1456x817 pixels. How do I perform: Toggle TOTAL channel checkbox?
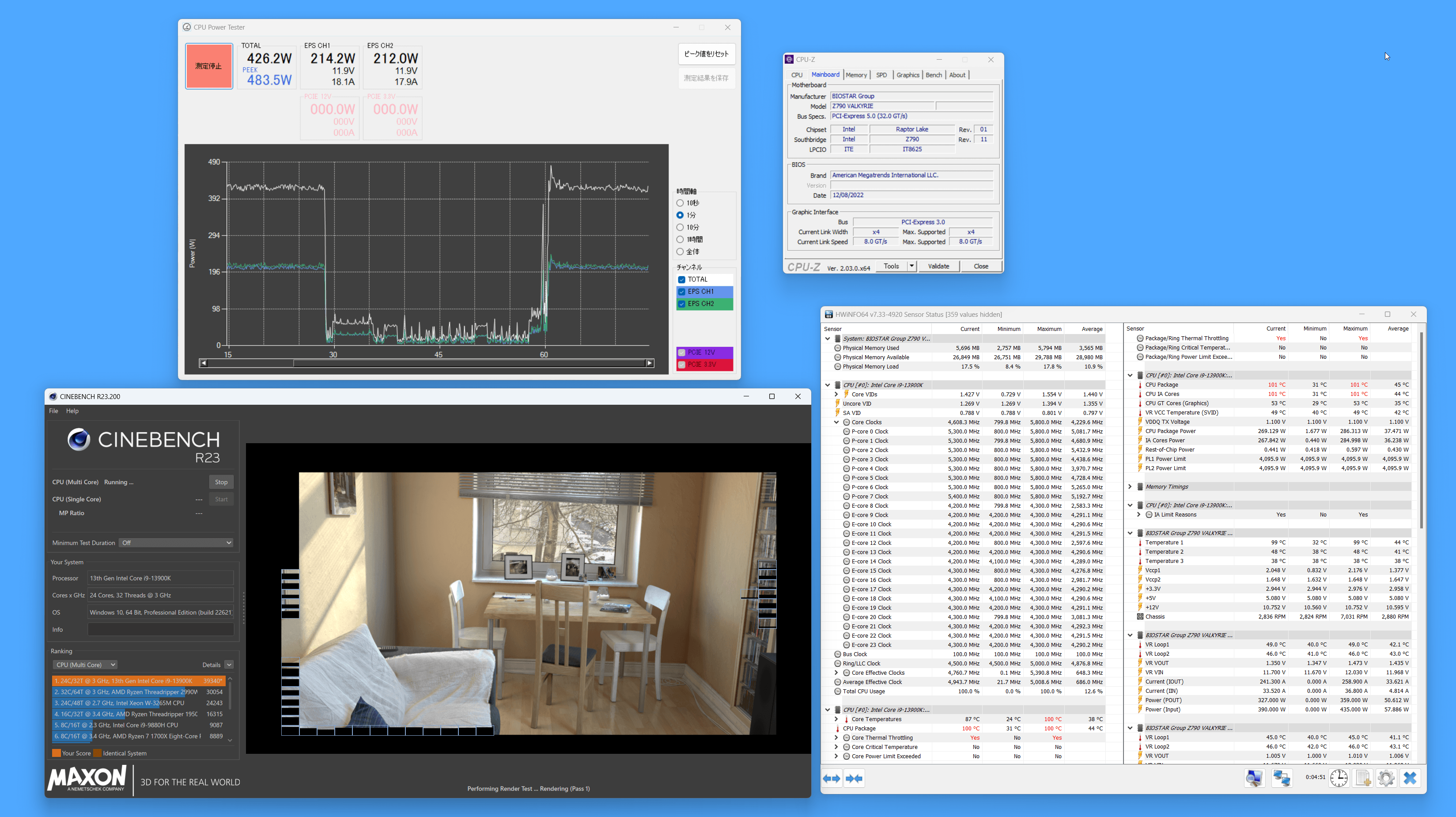pyautogui.click(x=682, y=279)
